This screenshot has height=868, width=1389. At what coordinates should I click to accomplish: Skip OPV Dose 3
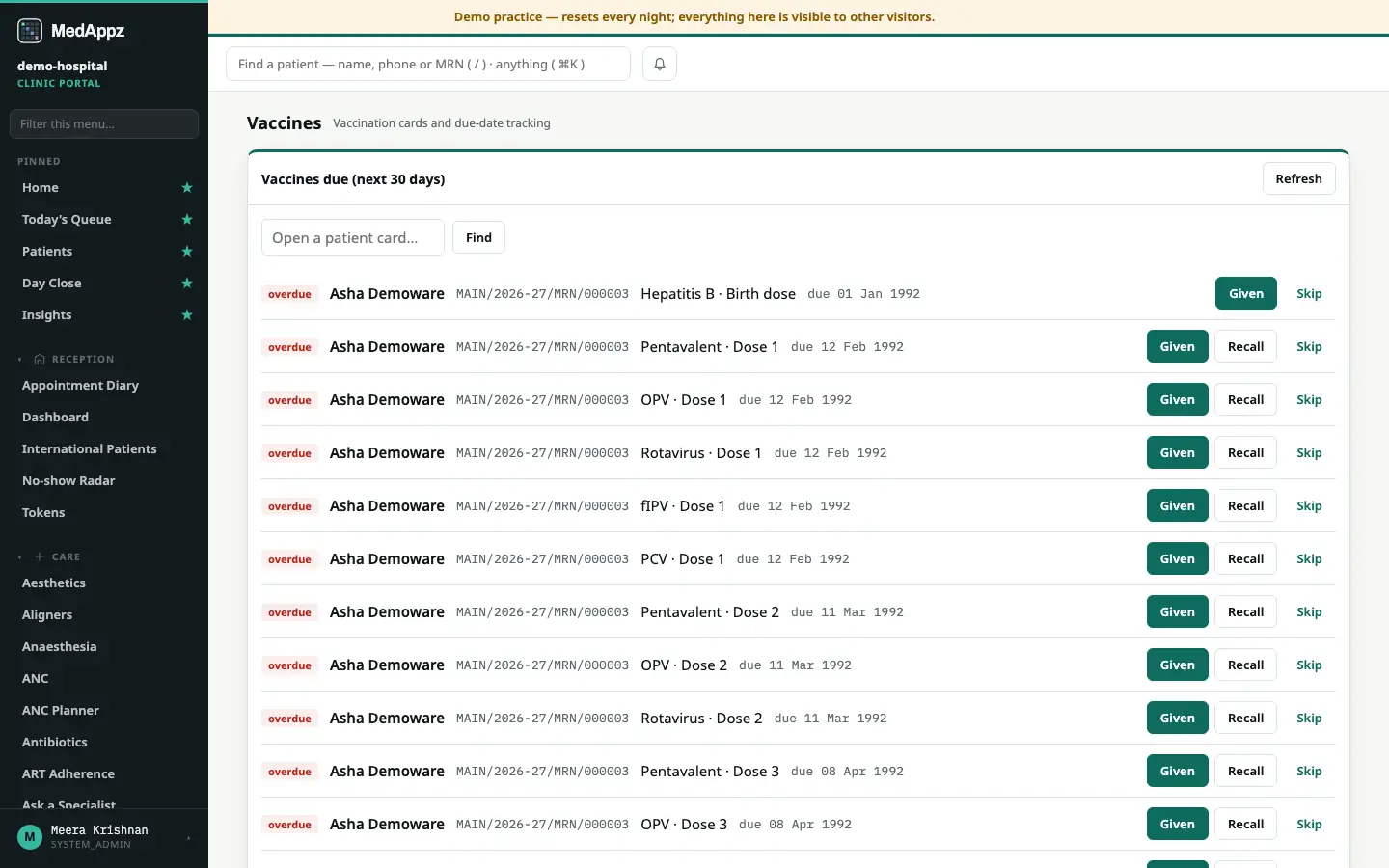pyautogui.click(x=1309, y=825)
